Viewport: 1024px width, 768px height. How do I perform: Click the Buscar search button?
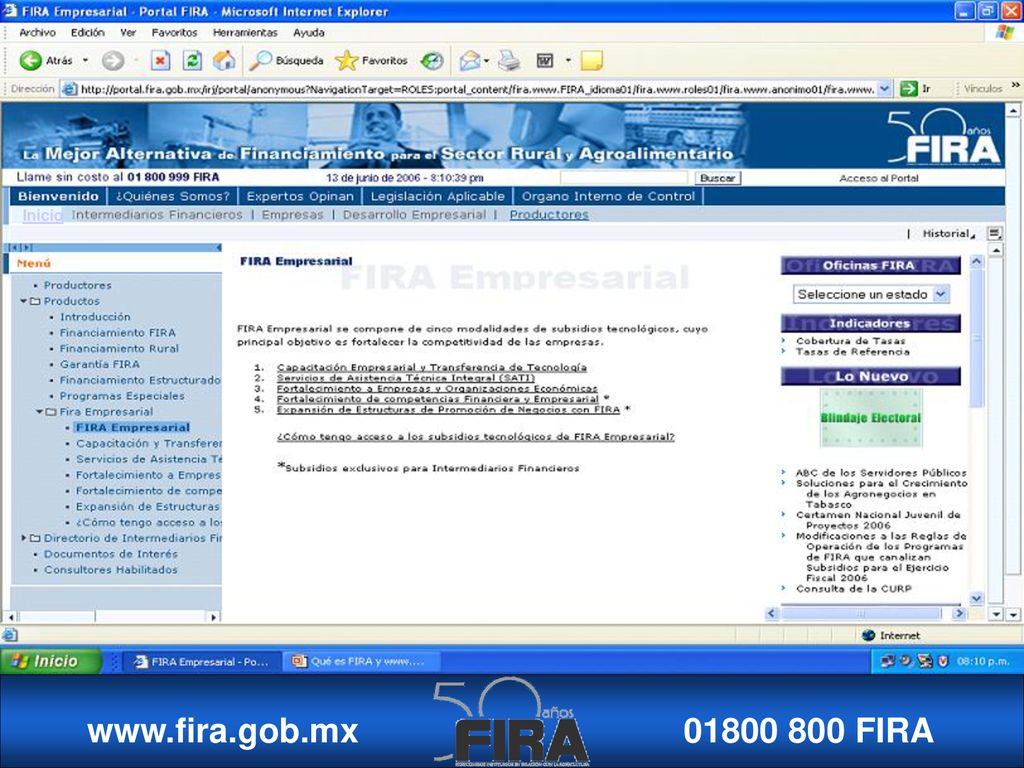pyautogui.click(x=717, y=178)
